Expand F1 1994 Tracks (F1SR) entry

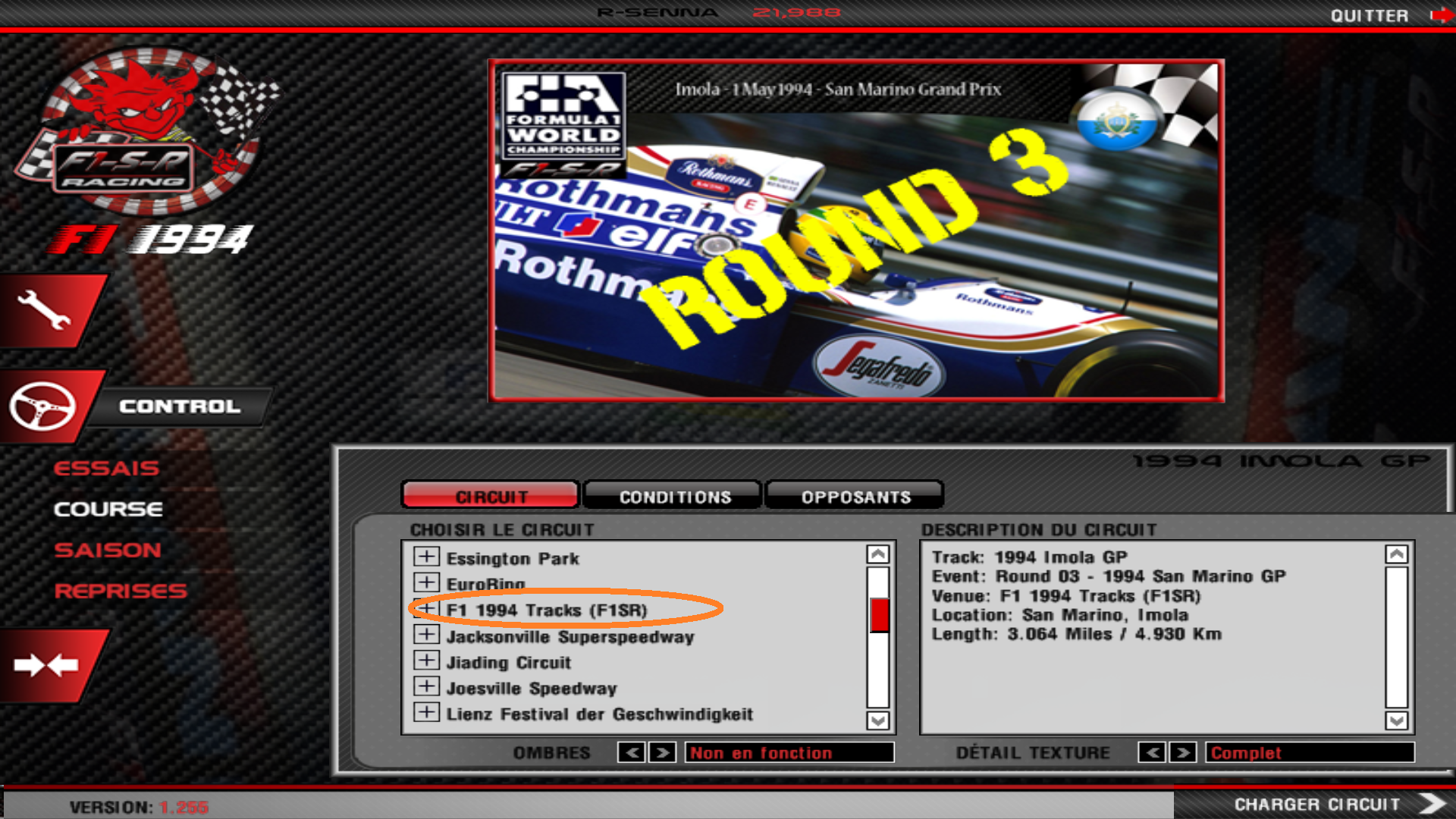coord(426,608)
